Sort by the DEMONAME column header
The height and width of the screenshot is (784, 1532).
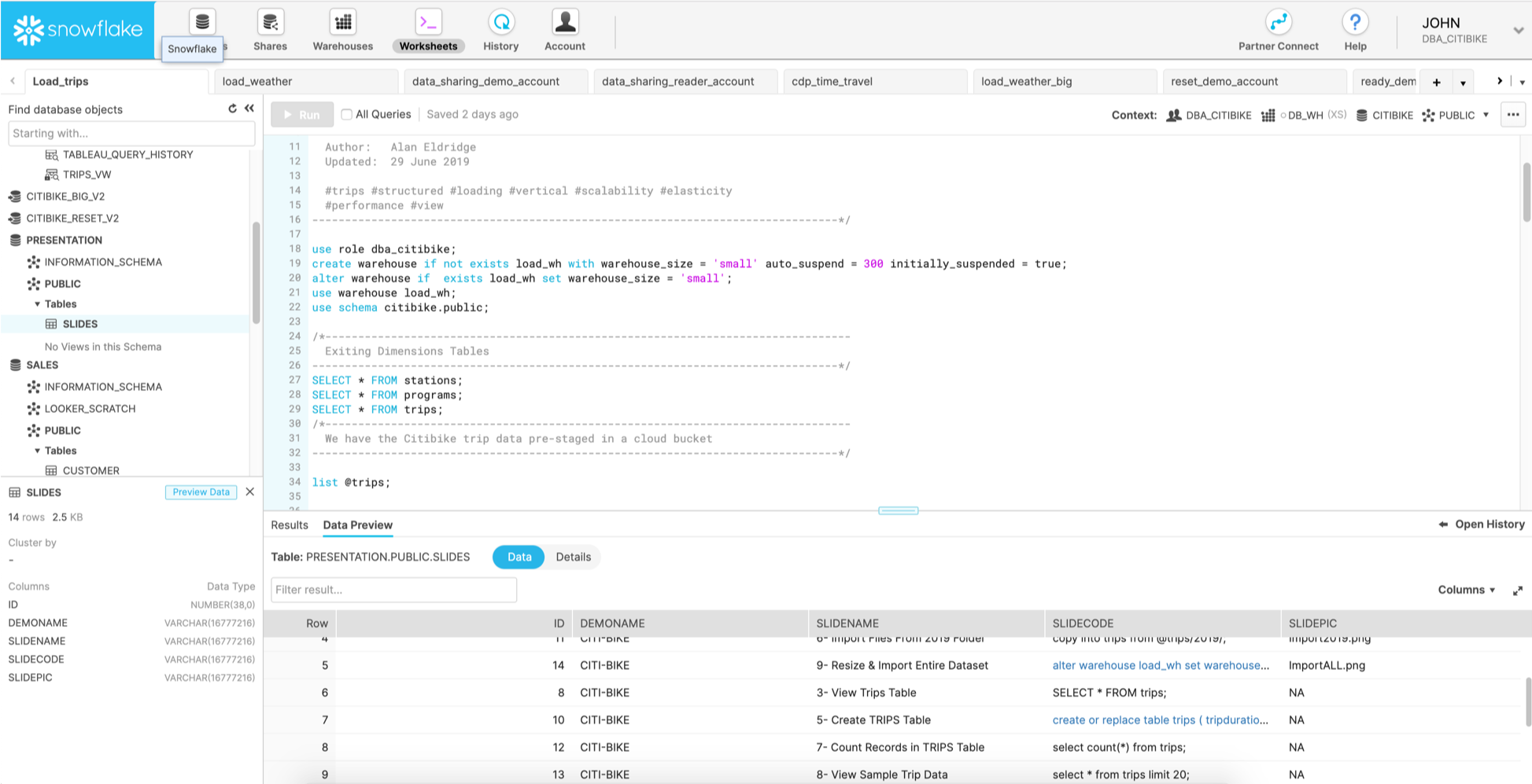[x=689, y=623]
